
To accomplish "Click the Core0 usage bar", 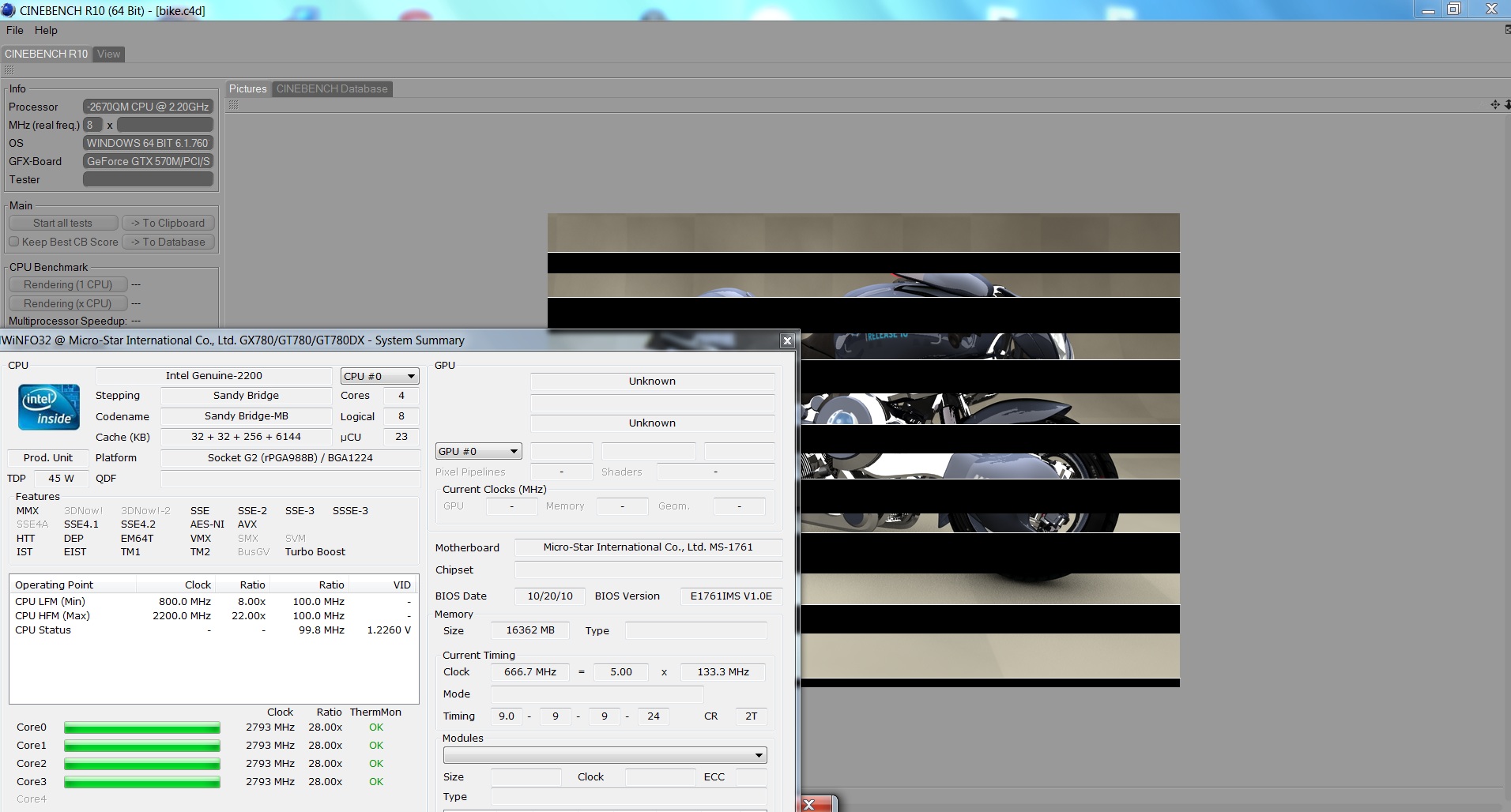I will point(142,727).
